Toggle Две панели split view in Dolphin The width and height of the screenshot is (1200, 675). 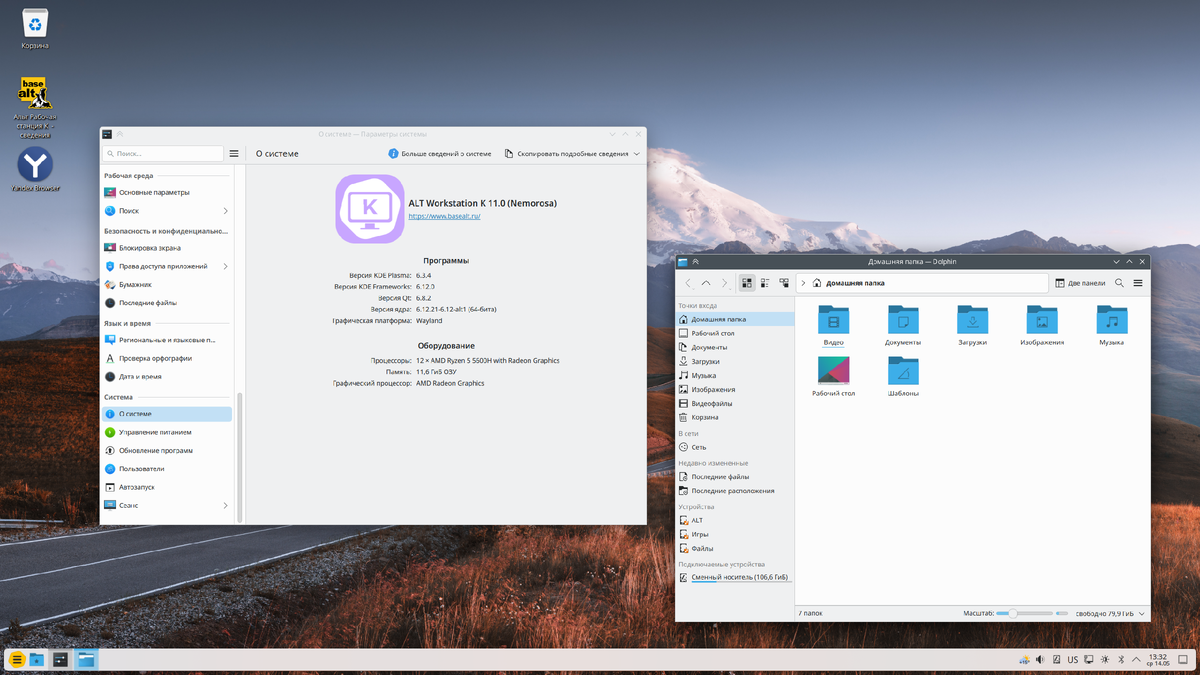coord(1080,283)
